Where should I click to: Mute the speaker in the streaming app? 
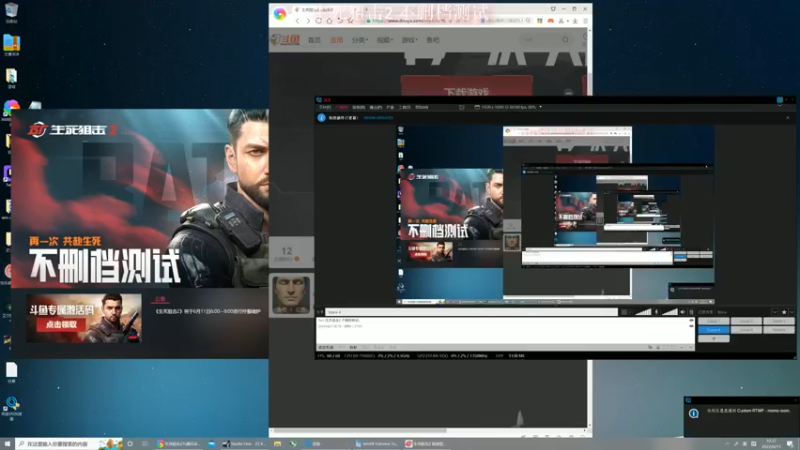(683, 312)
